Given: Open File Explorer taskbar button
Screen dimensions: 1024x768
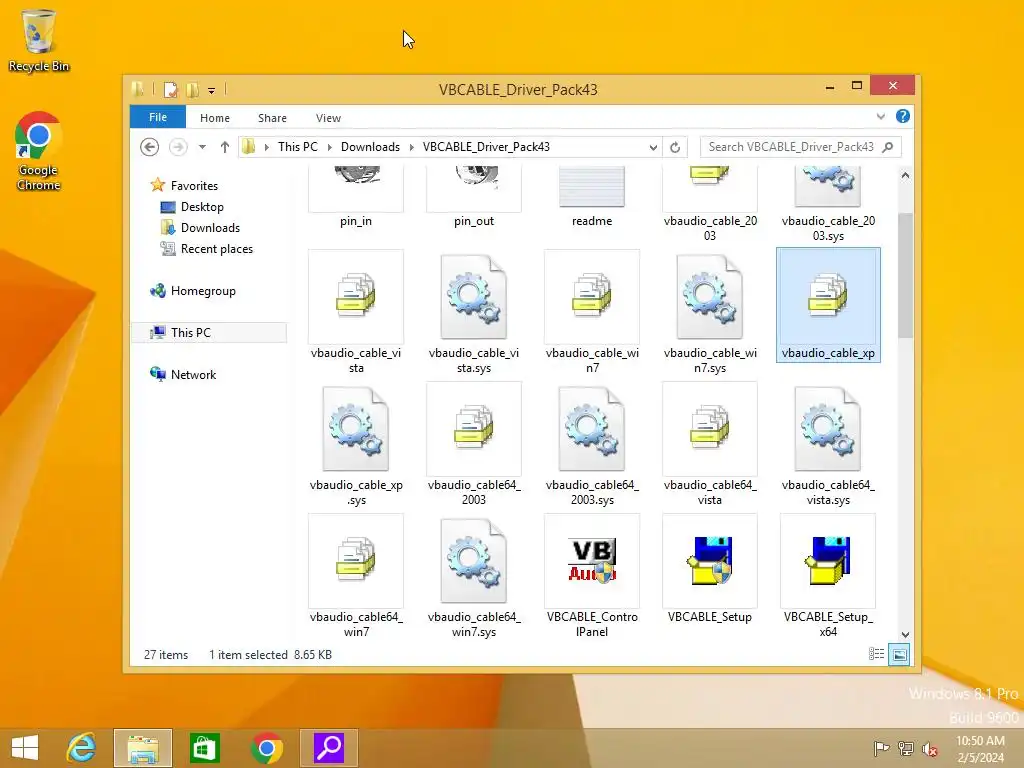Looking at the screenshot, I should [143, 748].
